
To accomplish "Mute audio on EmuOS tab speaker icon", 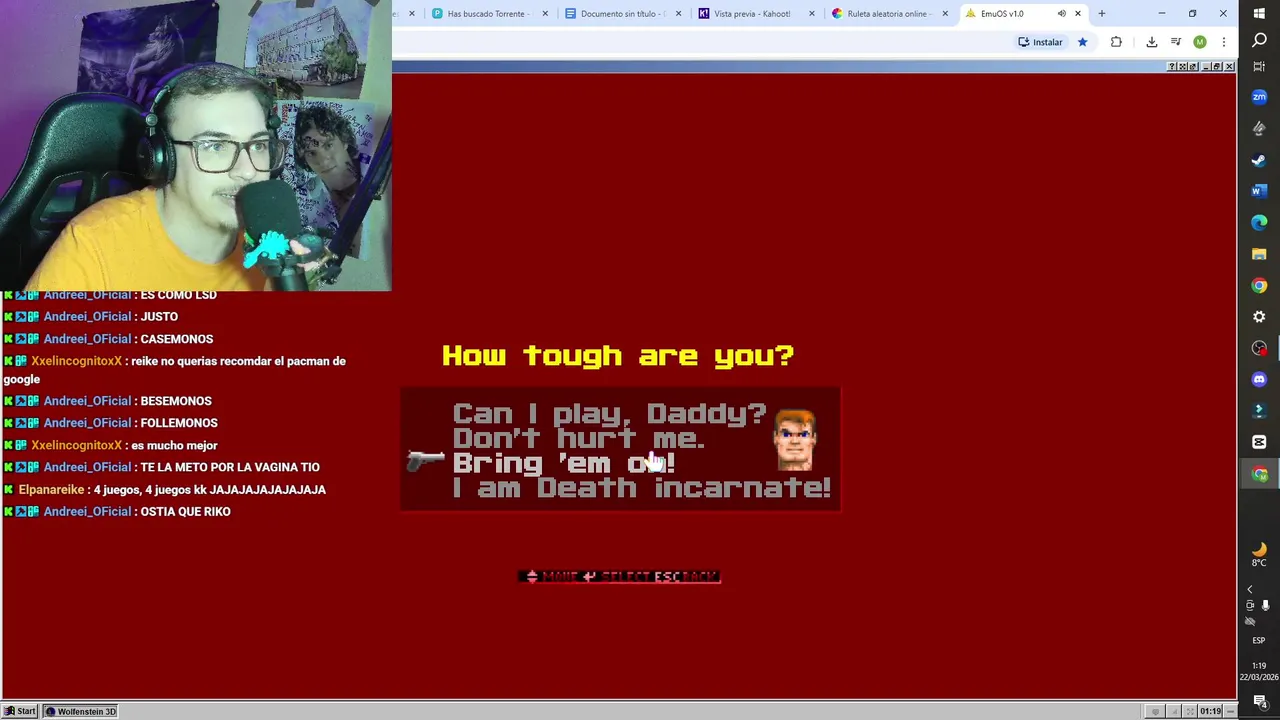I will pos(1061,14).
